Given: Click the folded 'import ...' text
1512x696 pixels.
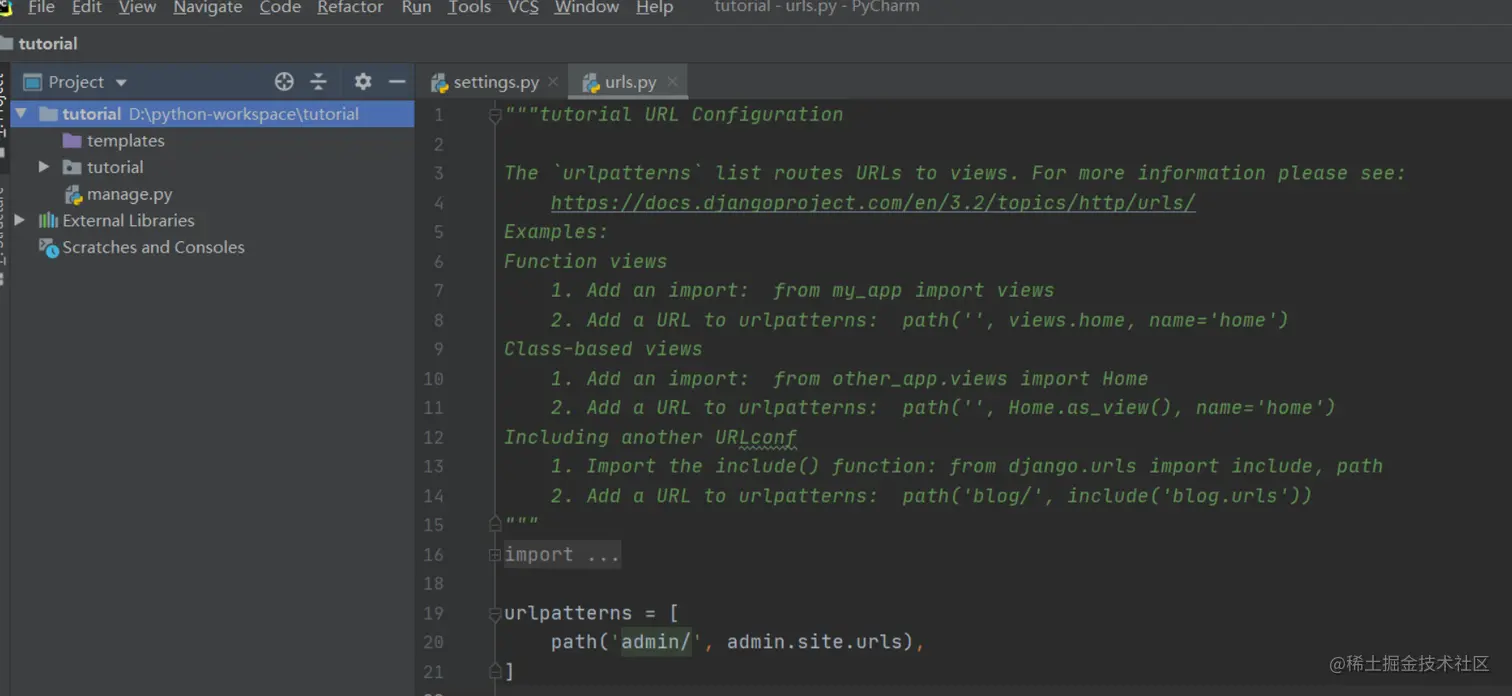Looking at the screenshot, I should pos(562,555).
